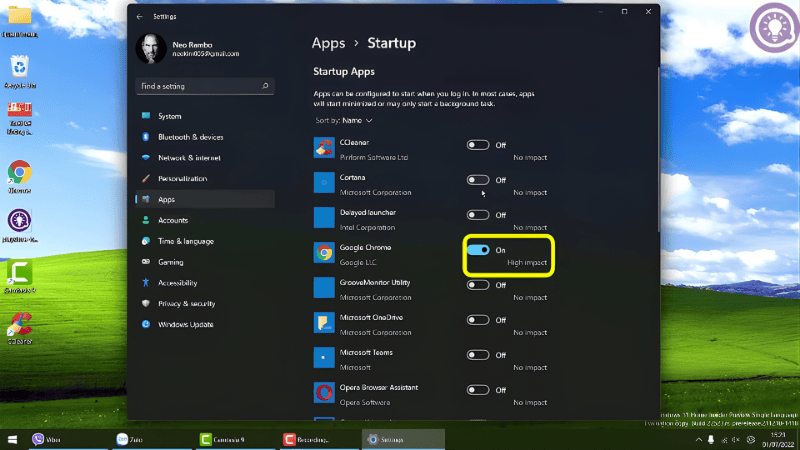Click in the Find a setting field
Screen dimensions: 800x450
205,86
